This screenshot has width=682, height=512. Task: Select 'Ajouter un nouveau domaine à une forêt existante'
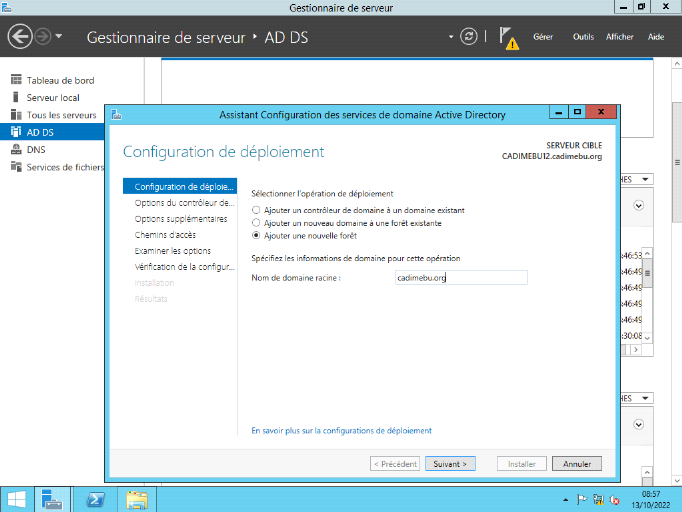(256, 223)
